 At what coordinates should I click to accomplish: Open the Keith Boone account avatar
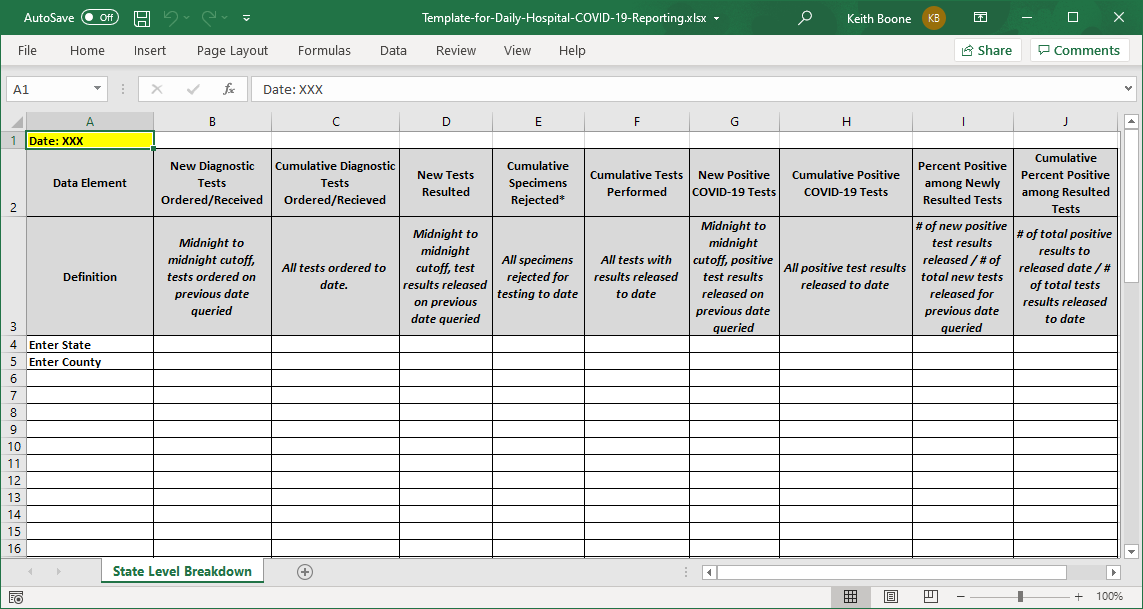coord(934,18)
